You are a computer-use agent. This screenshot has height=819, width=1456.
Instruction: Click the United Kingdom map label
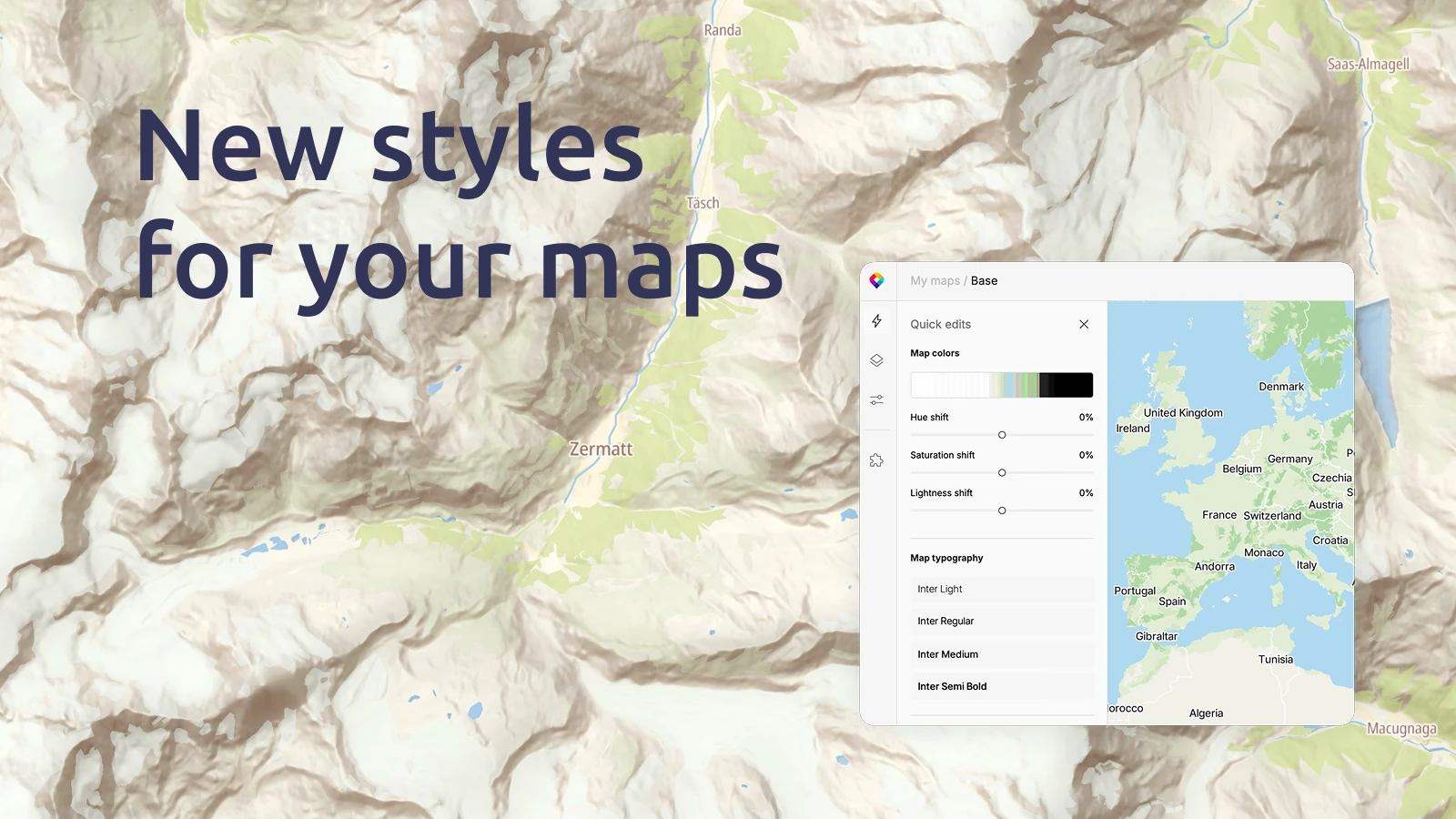(x=1183, y=413)
